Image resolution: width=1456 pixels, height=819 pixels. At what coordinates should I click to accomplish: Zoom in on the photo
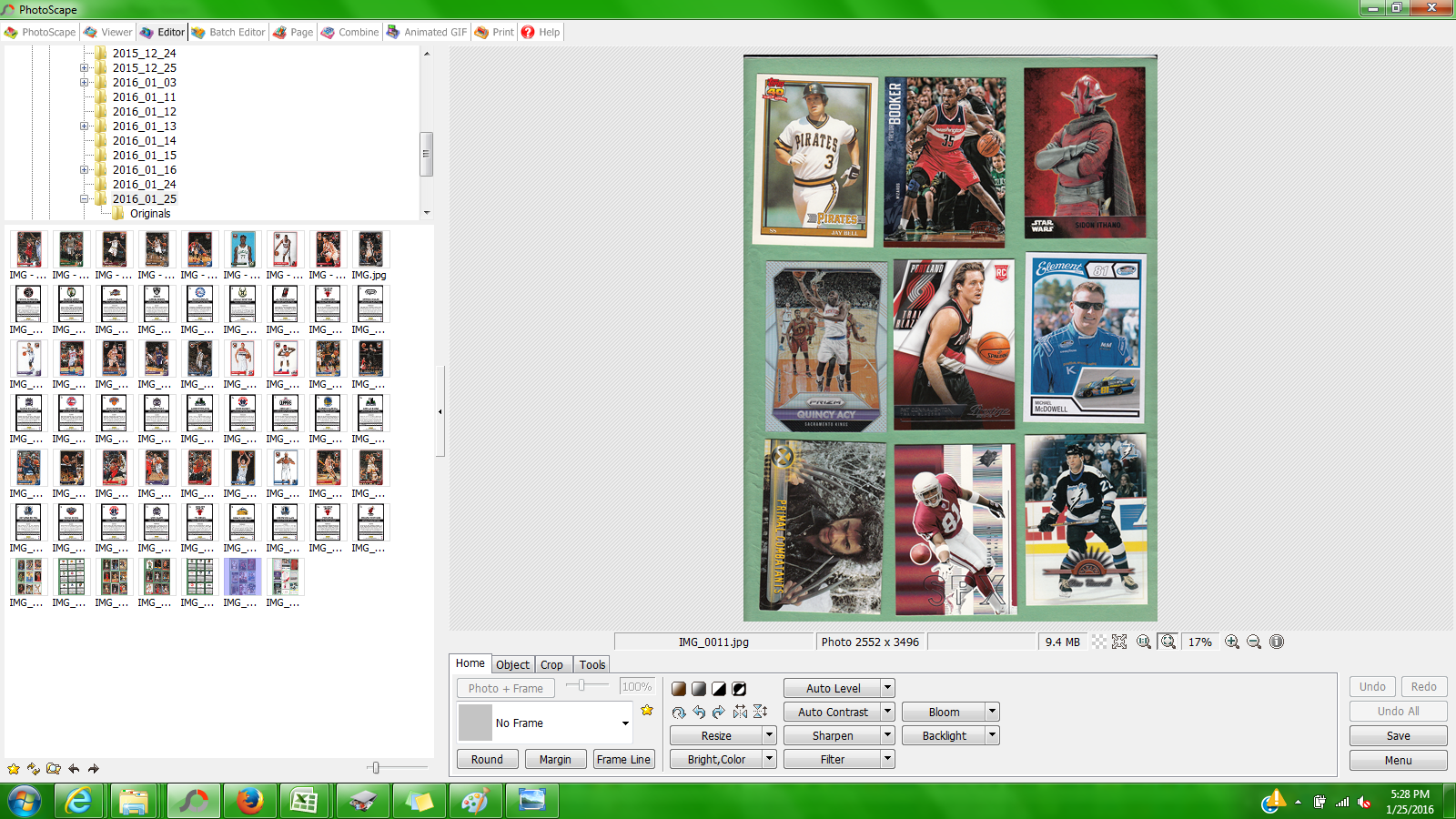pyautogui.click(x=1232, y=642)
